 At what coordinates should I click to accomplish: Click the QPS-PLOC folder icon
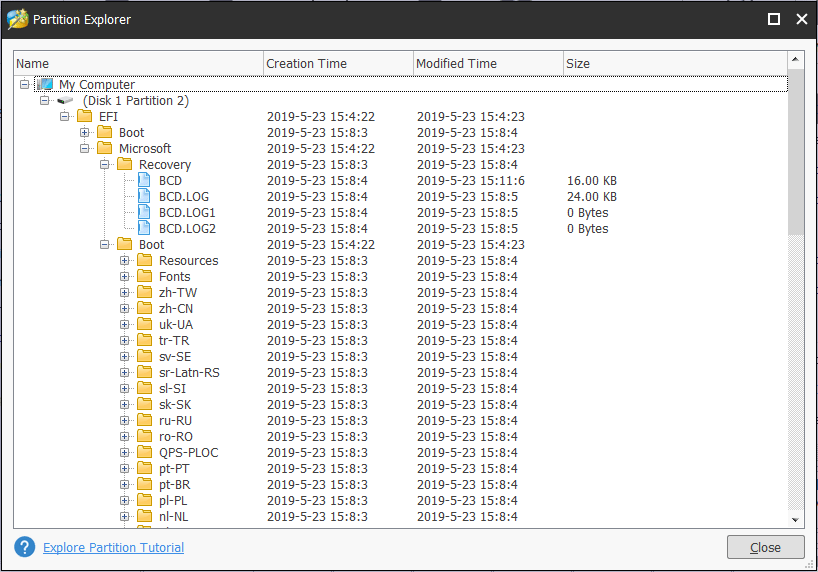pos(145,452)
